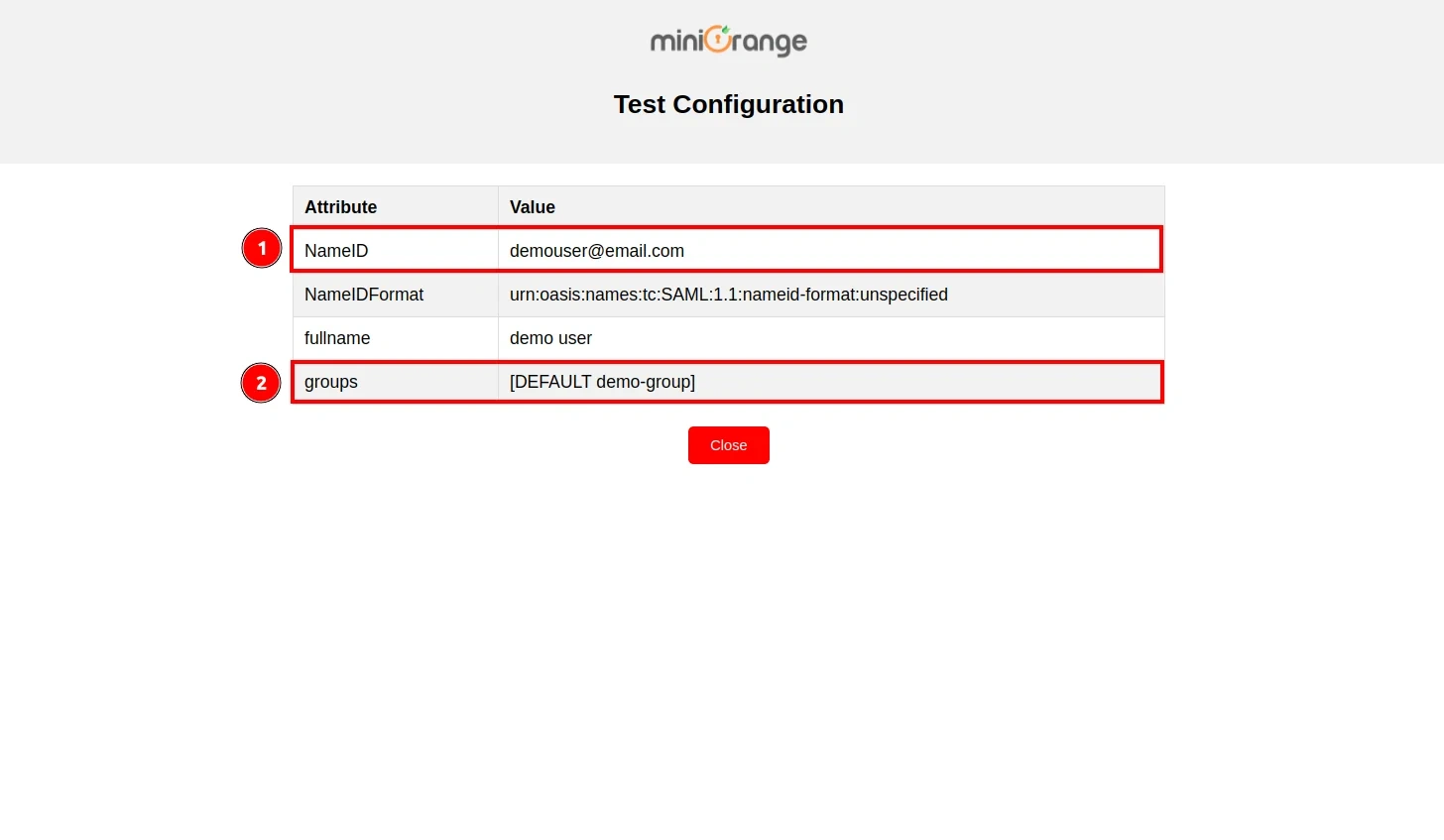This screenshot has width=1444, height=840.
Task: Select the 'demo user' value cell
Action: click(x=550, y=337)
